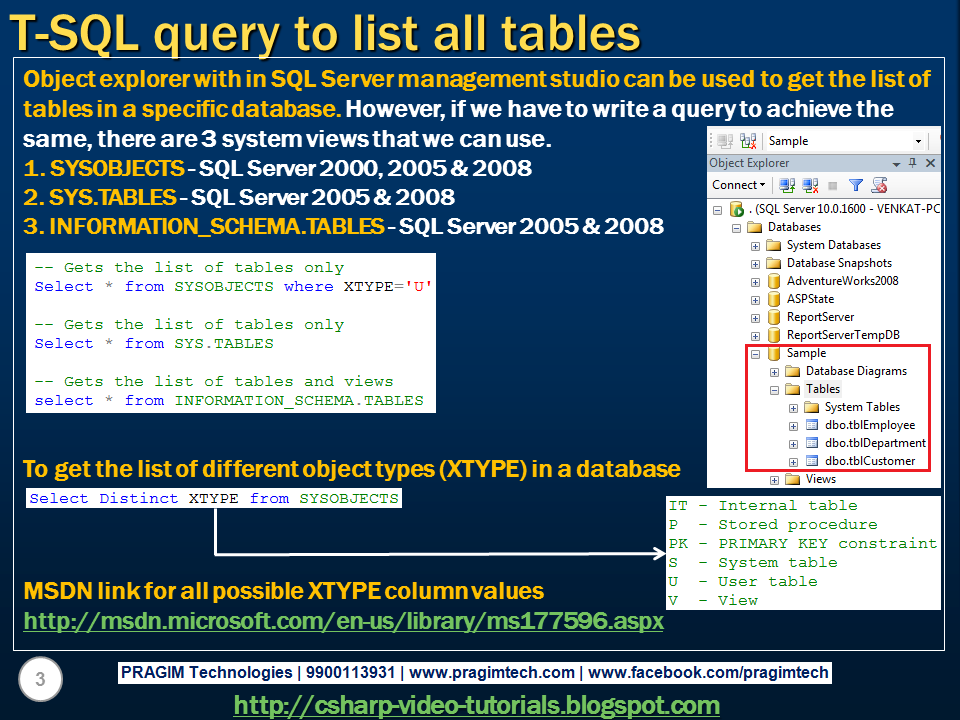
Task: Select the System Tables folder
Action: pyautogui.click(x=862, y=407)
